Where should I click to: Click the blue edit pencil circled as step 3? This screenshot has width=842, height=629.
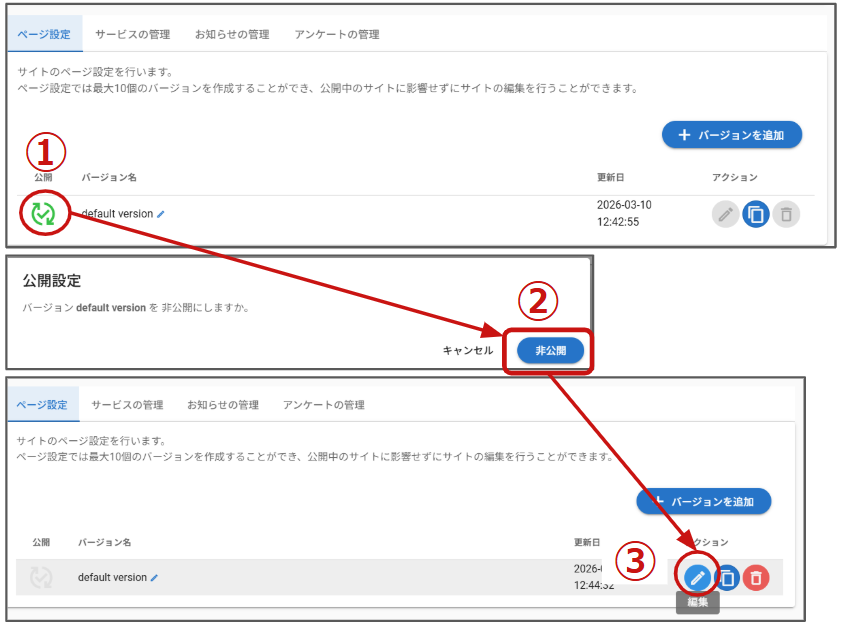tap(698, 577)
